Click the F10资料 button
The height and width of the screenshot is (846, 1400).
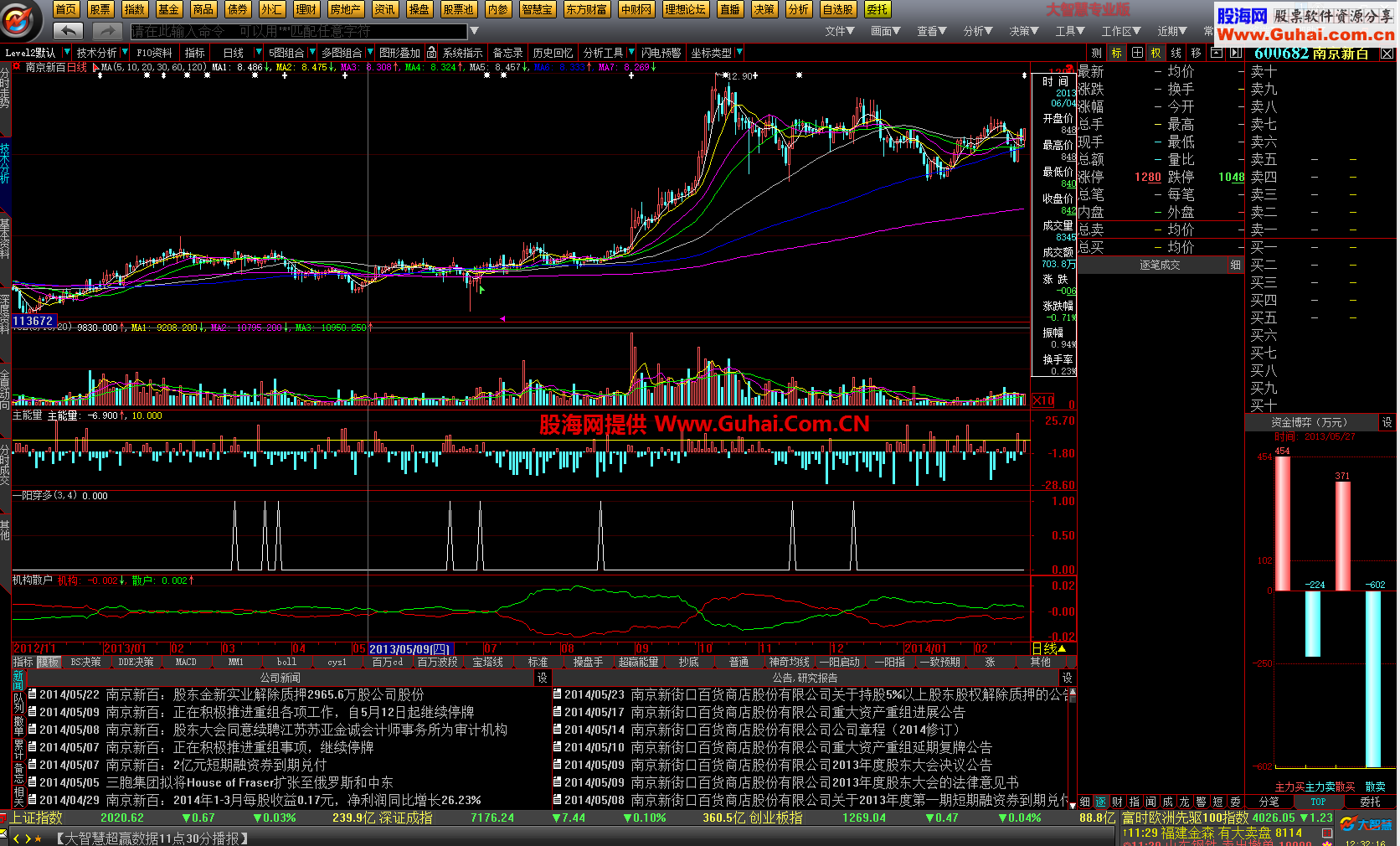tap(154, 53)
